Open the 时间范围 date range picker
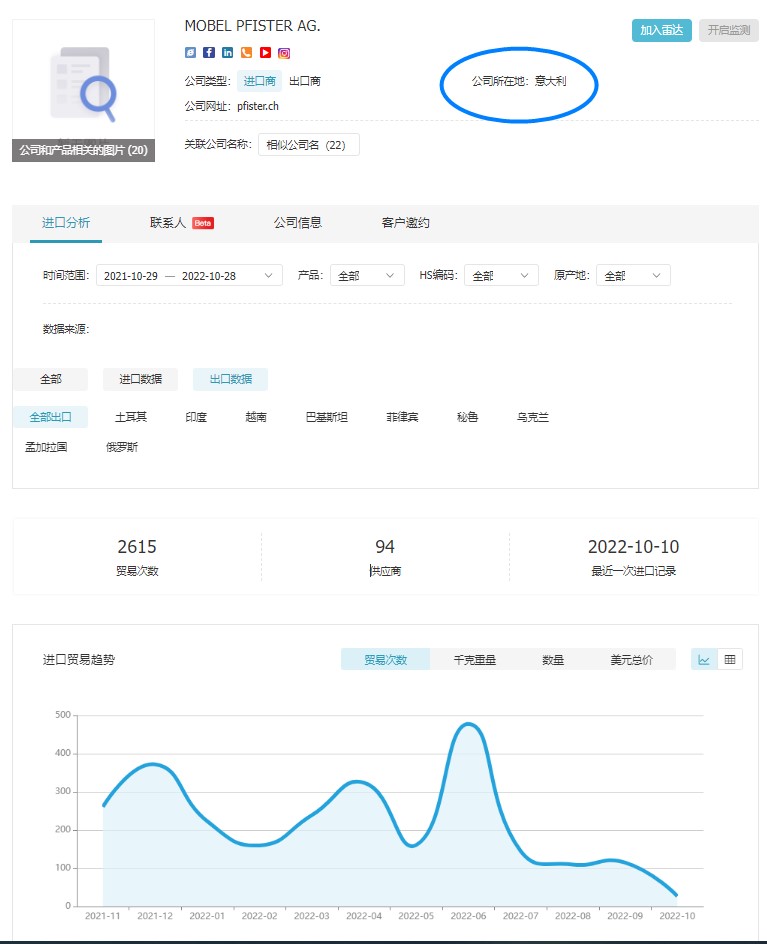This screenshot has height=944, width=767. [189, 276]
